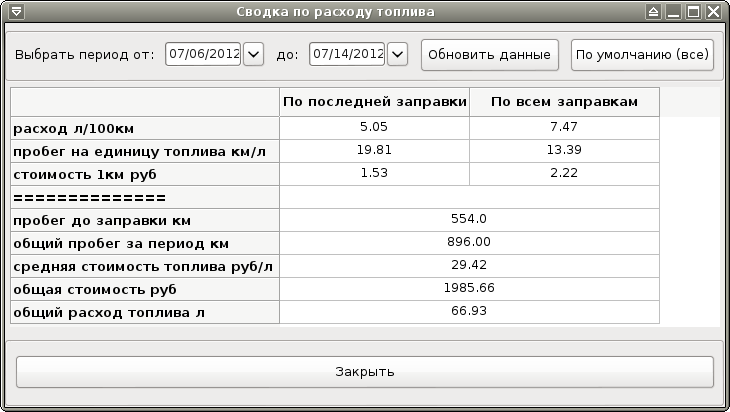Image resolution: width=730 pixels, height=412 pixels.
Task: Select the средняя стоимость топлива руб/л row header
Action: (144, 266)
